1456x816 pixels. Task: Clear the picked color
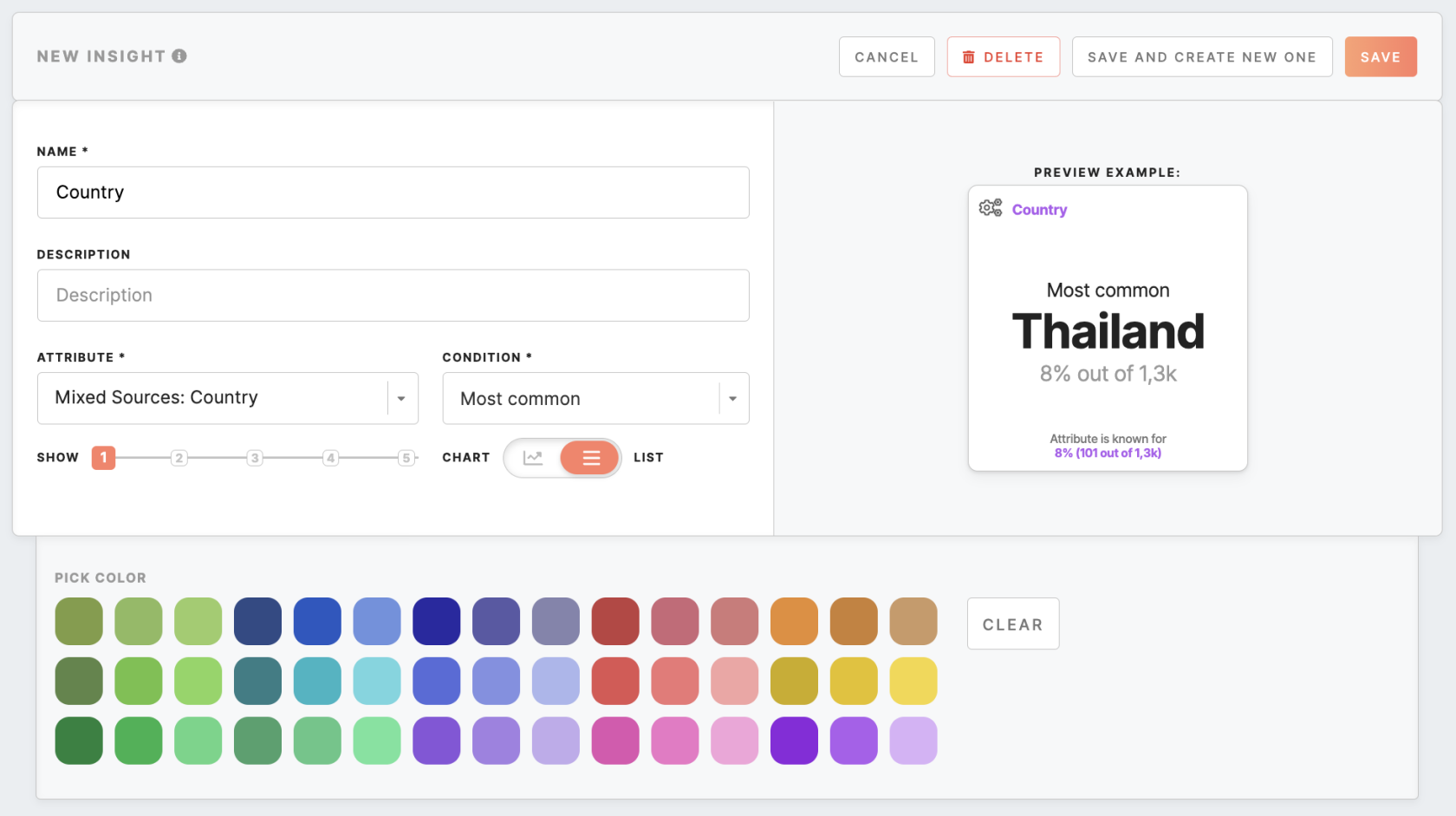click(1013, 623)
